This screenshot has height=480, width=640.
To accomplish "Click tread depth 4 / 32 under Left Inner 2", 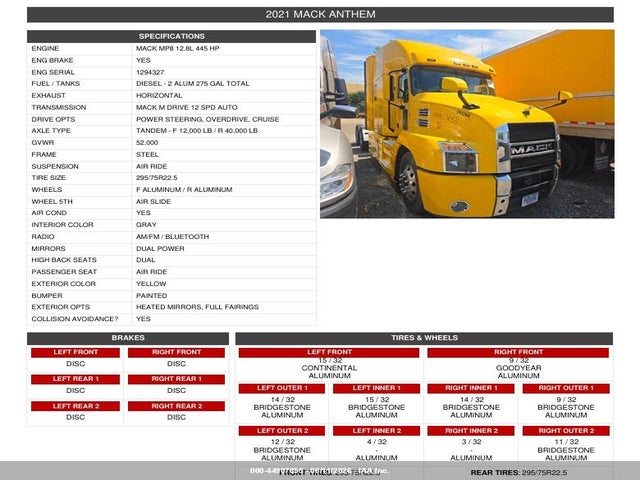I will coord(376,442).
